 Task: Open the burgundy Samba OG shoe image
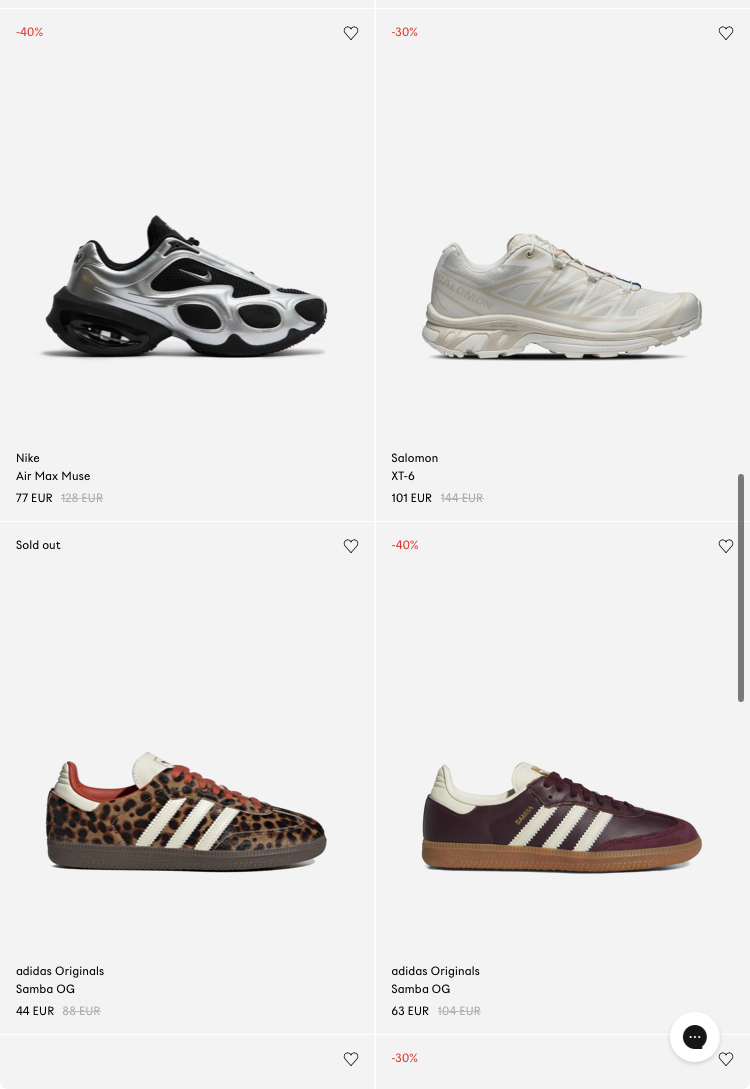[562, 815]
